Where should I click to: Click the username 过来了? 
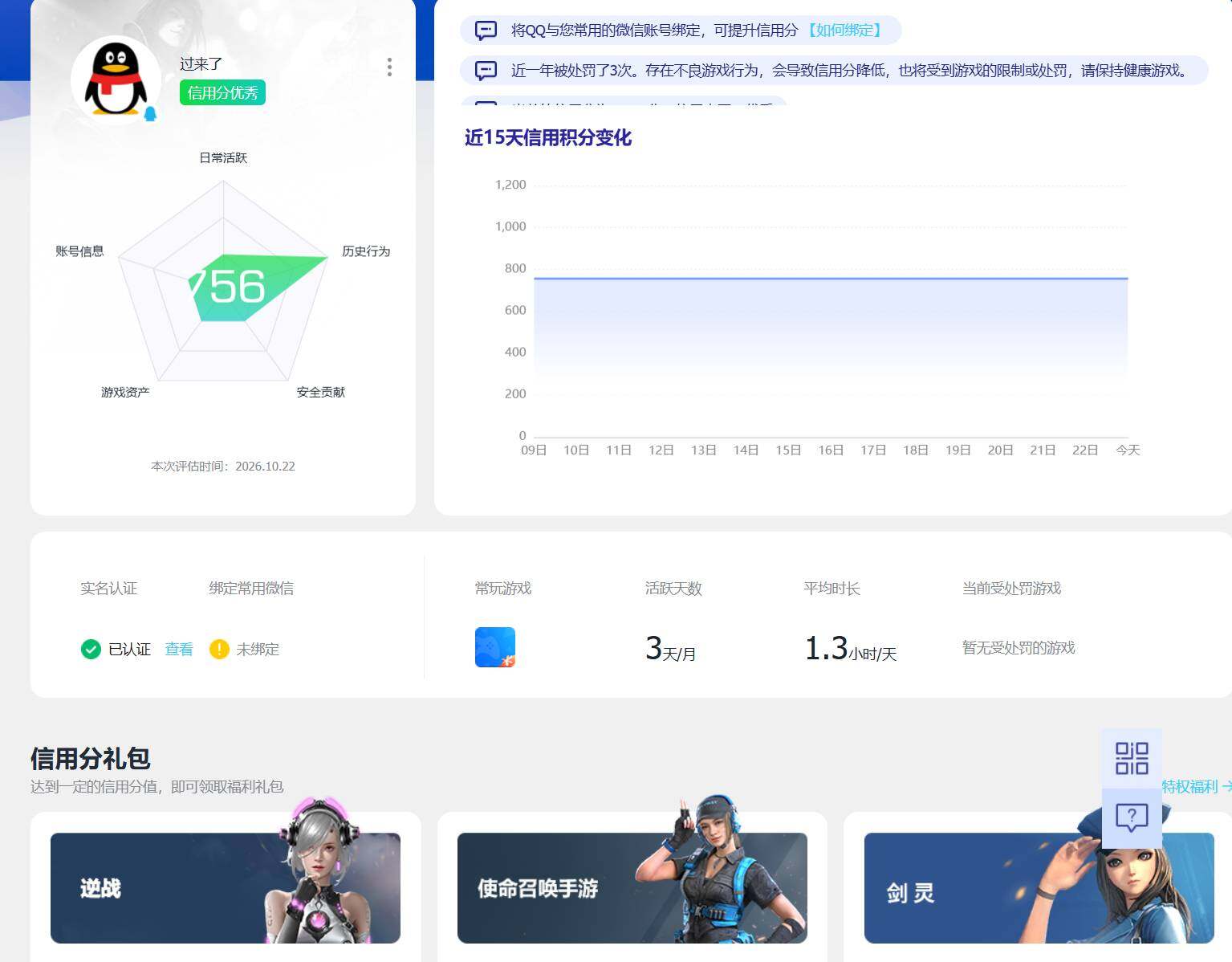pos(201,63)
